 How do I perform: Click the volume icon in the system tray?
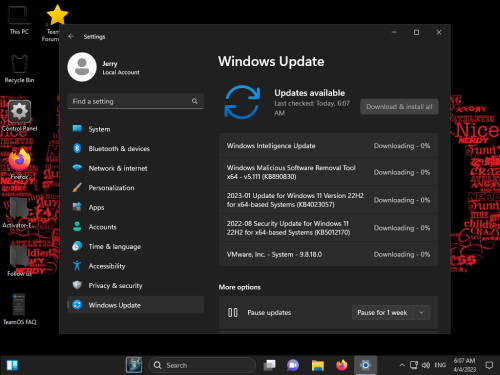[x=426, y=365]
